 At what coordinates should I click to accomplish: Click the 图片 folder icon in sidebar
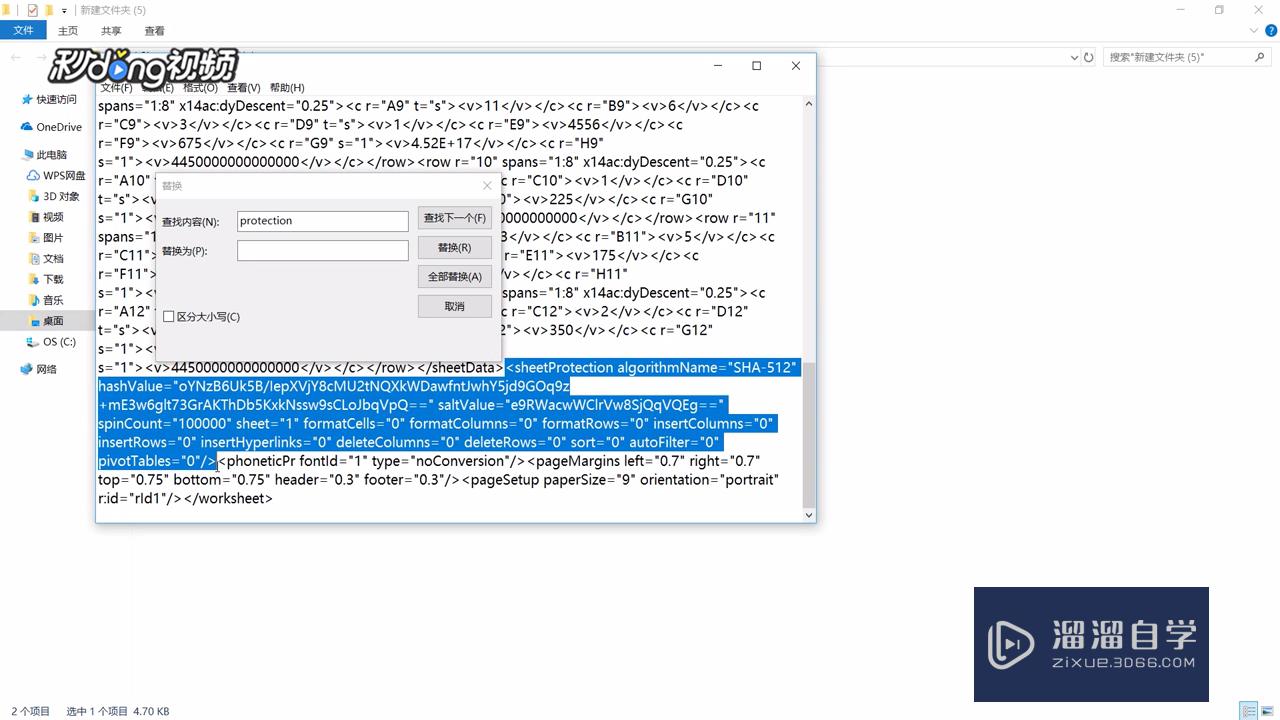click(x=33, y=238)
